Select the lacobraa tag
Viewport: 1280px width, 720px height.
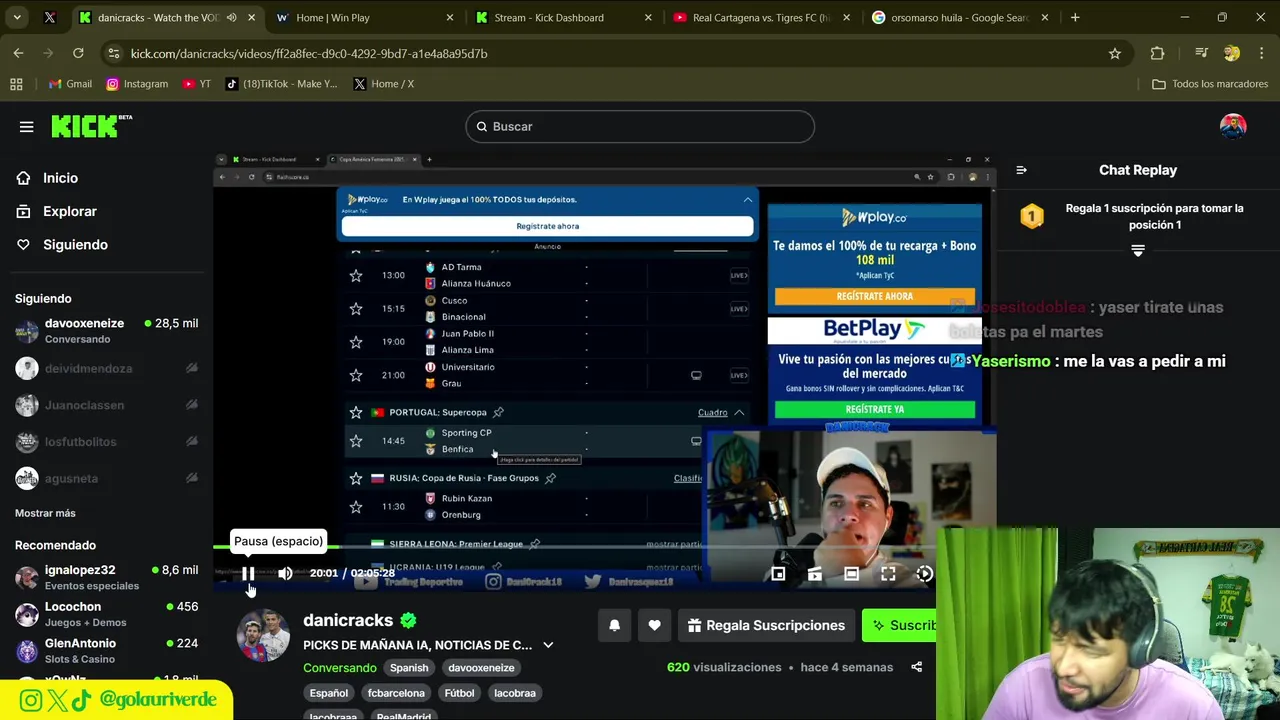pyautogui.click(x=515, y=693)
